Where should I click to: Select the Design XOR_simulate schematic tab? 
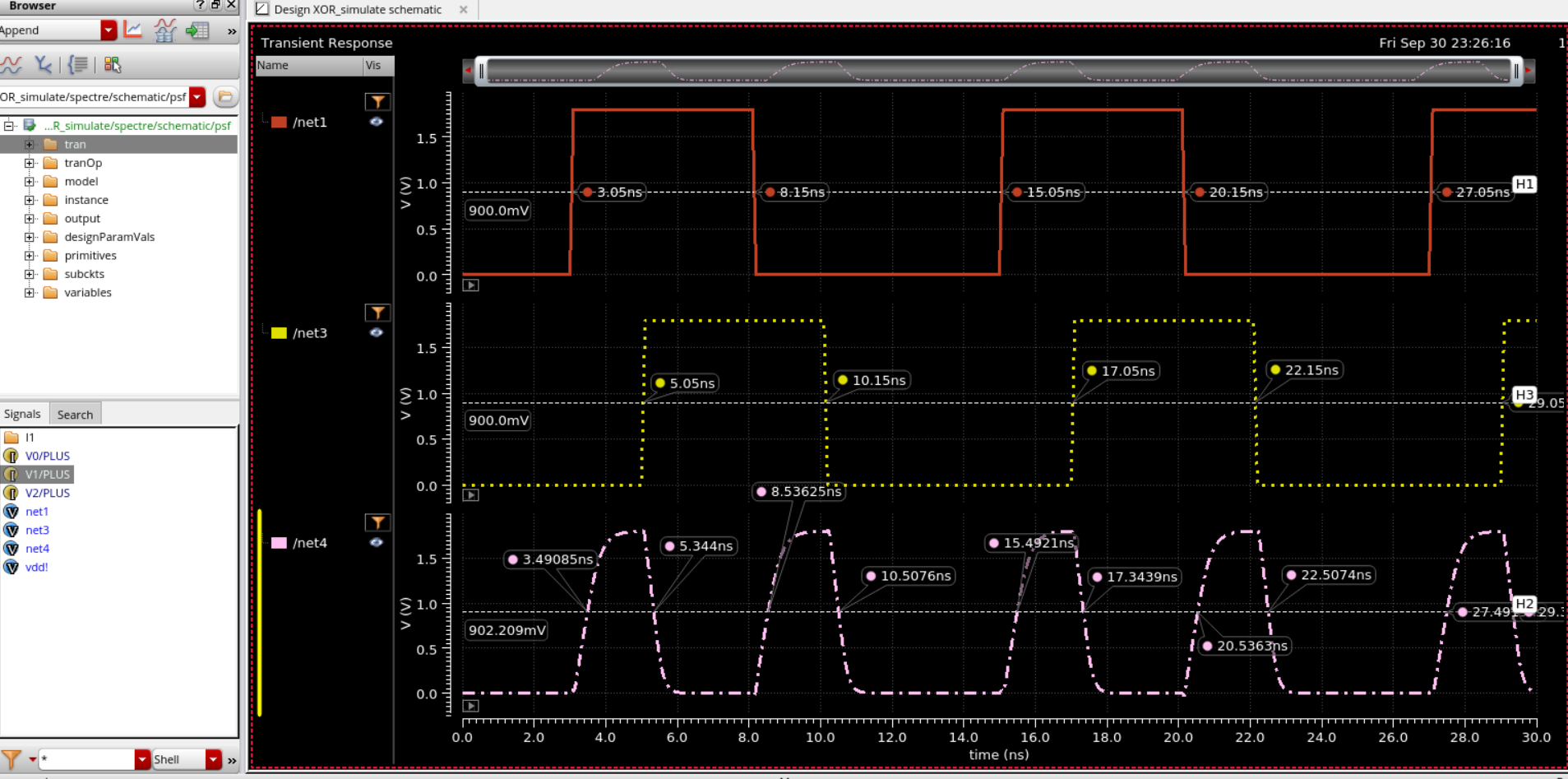click(358, 10)
